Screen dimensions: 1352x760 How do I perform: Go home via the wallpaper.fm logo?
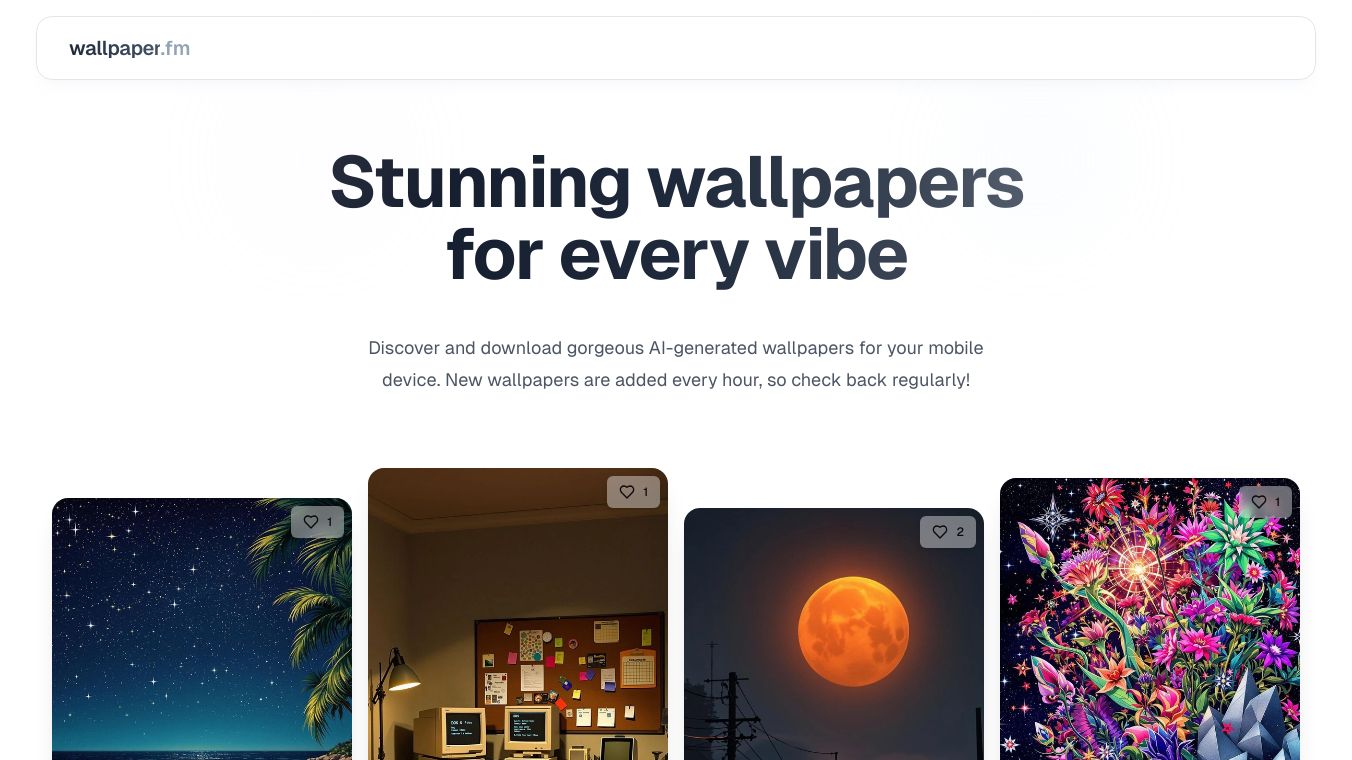129,48
